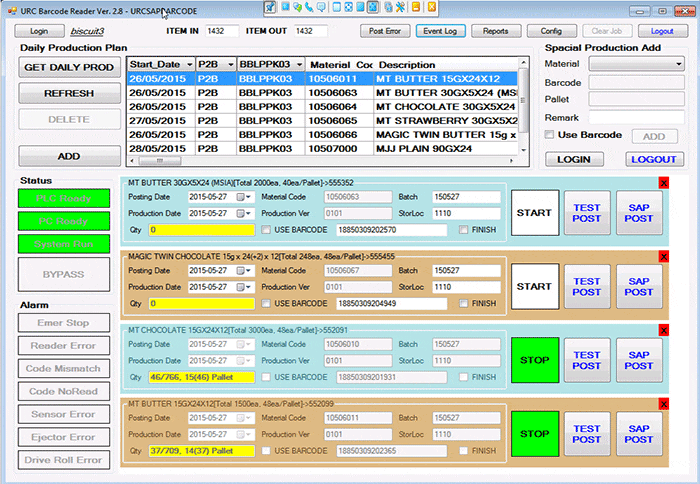Tick USE BARCODE for the MAGIC TWIN CHOCOLATE job

pos(266,303)
